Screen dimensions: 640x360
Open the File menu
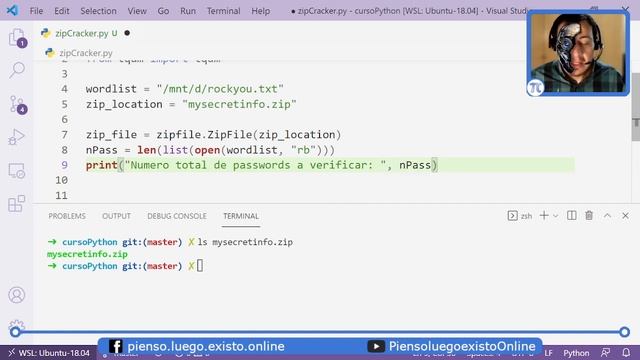36,11
